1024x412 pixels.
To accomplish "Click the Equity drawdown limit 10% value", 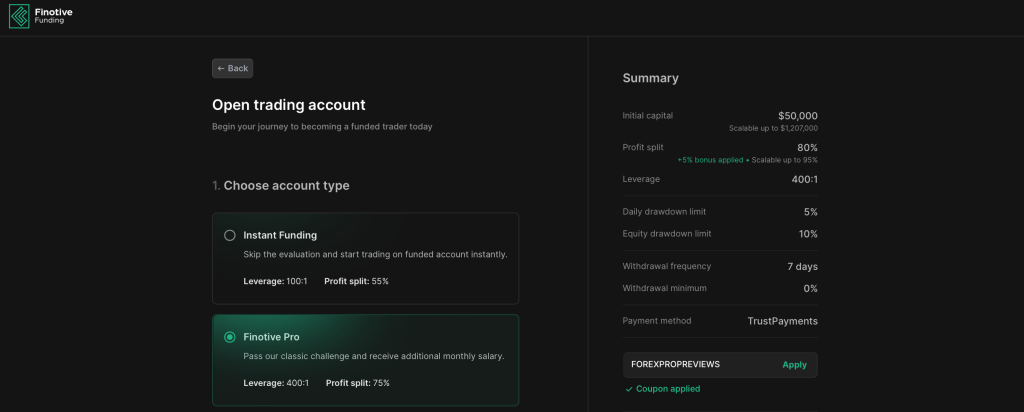I will [x=808, y=234].
